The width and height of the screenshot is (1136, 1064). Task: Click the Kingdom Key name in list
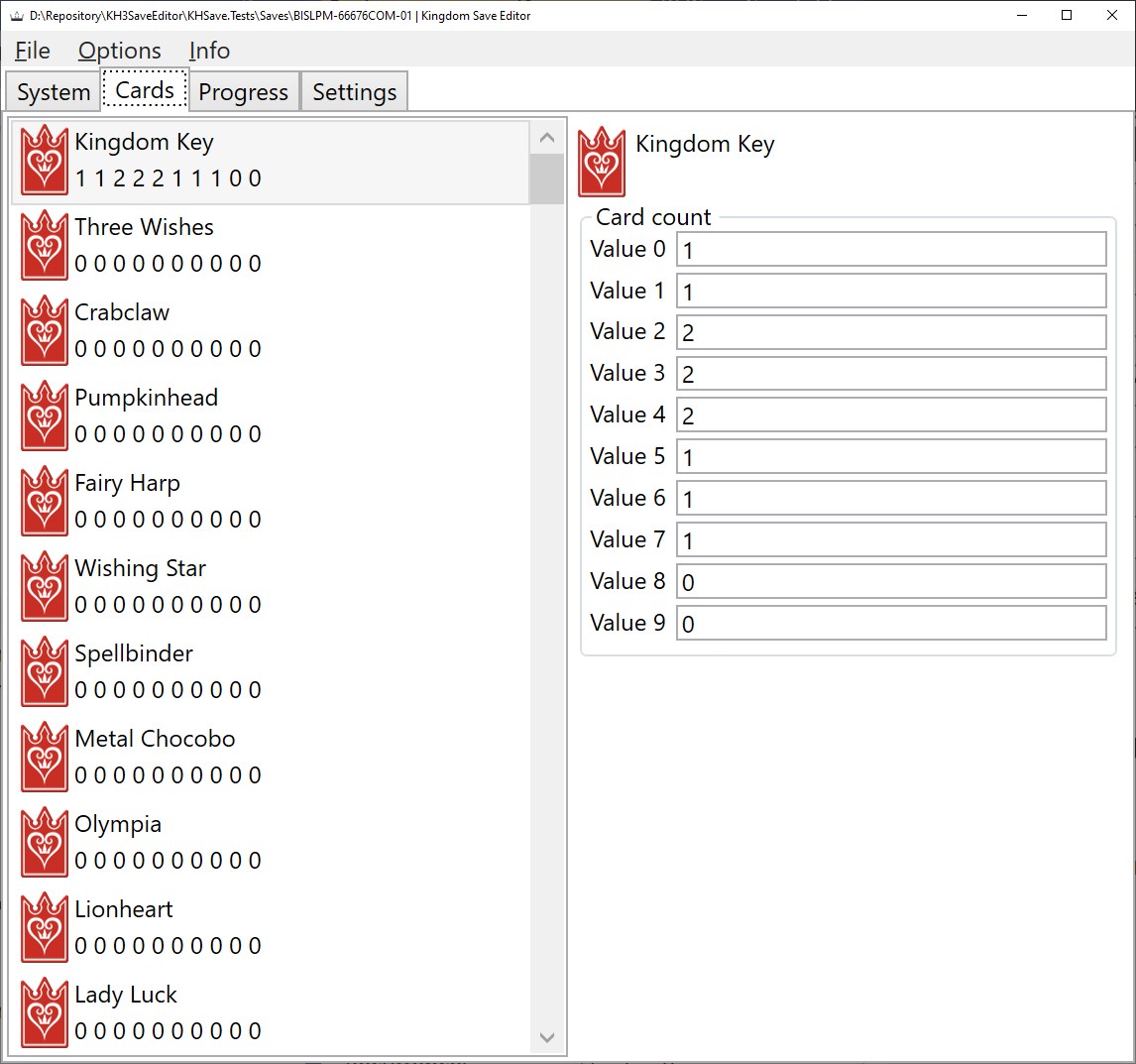point(144,142)
